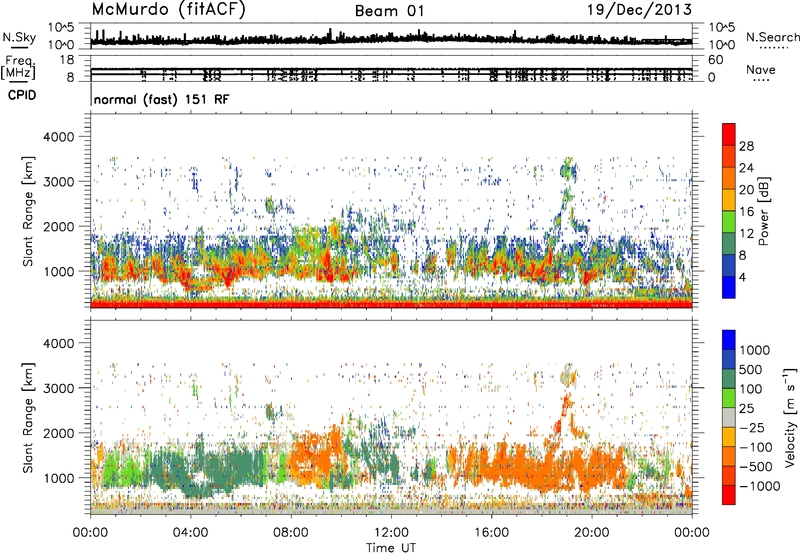The width and height of the screenshot is (800, 554).
Task: Click the '12:00' time tick label
Action: tap(391, 533)
